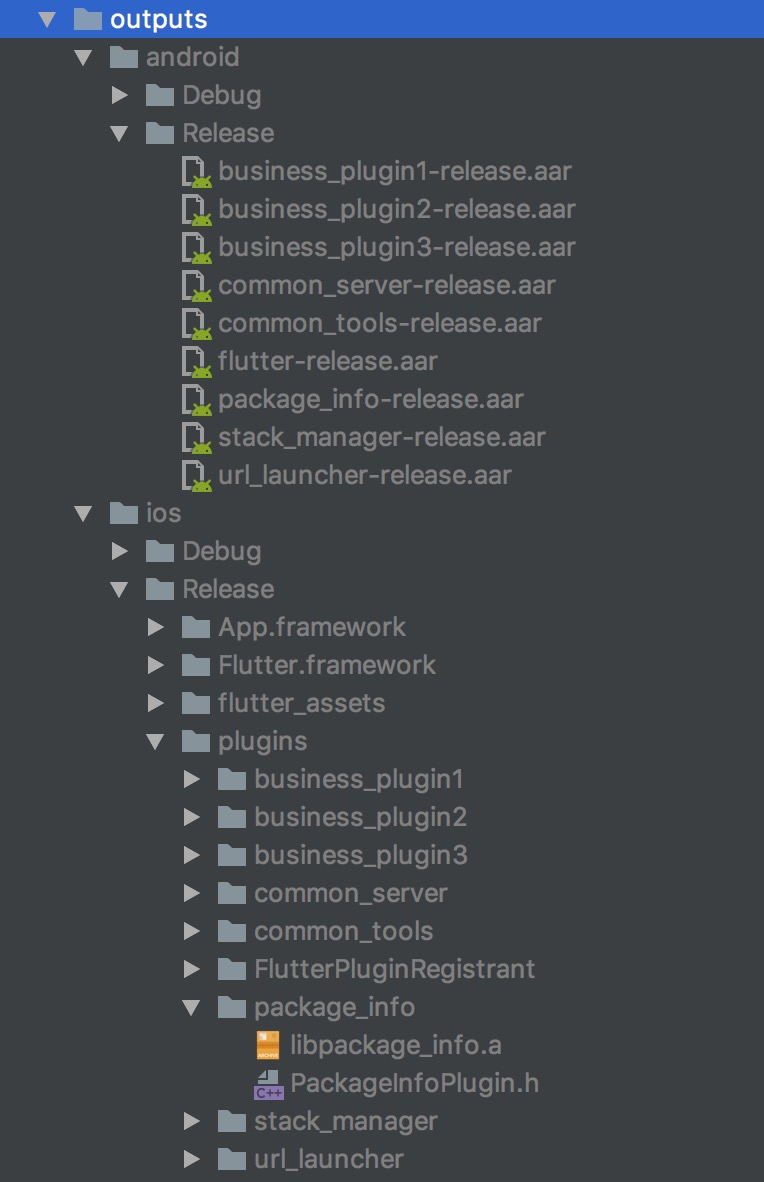764x1182 pixels.
Task: Click the App.framework folder icon
Action: pos(196,626)
